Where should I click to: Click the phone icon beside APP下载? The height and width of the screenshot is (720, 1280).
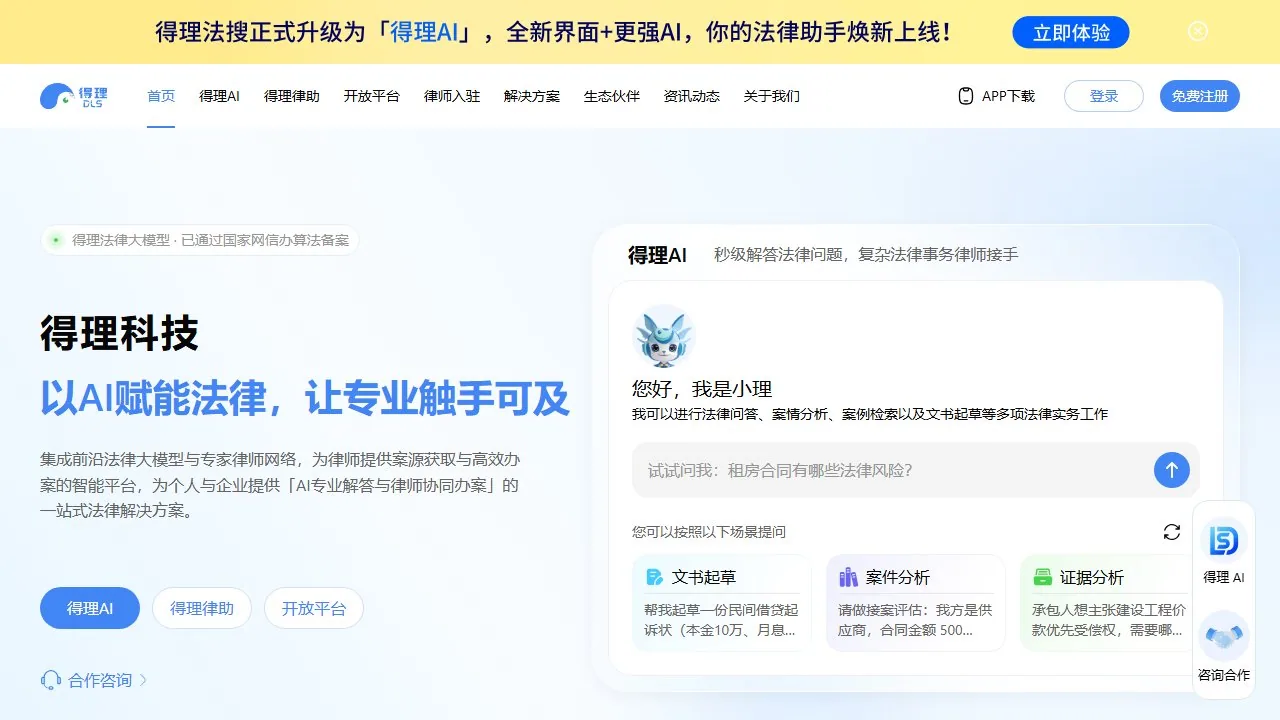(966, 96)
